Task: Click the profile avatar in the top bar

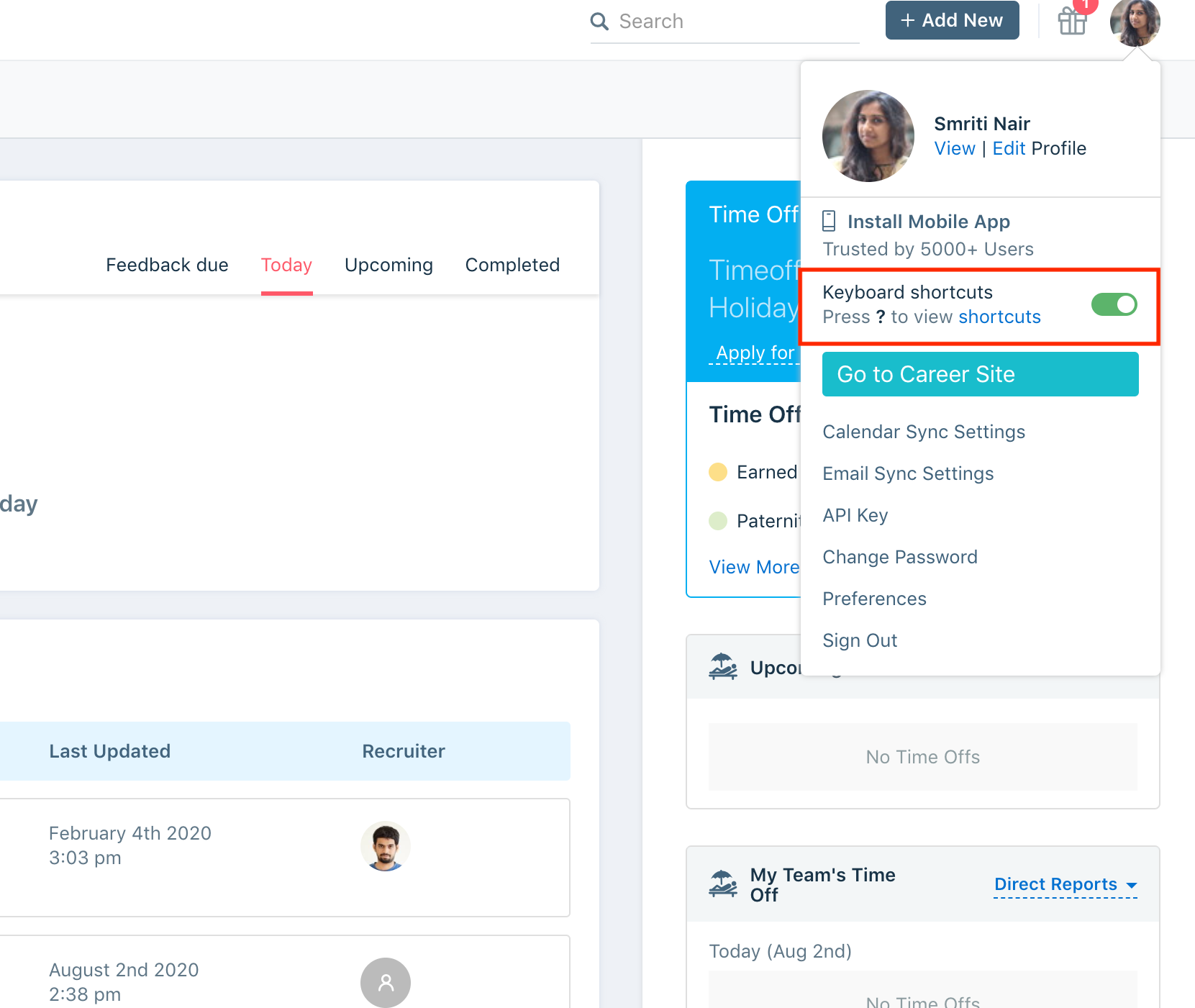Action: 1135,22
